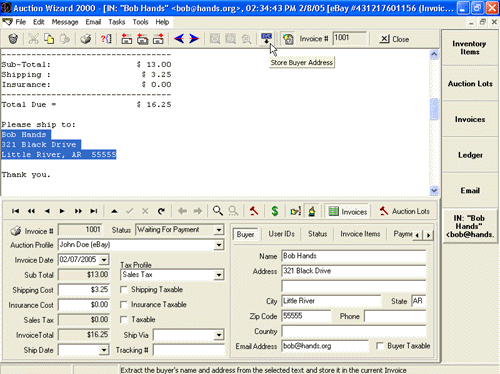Click the reply envelope icon
Image resolution: width=500 pixels, height=374 pixels.
tap(126, 39)
